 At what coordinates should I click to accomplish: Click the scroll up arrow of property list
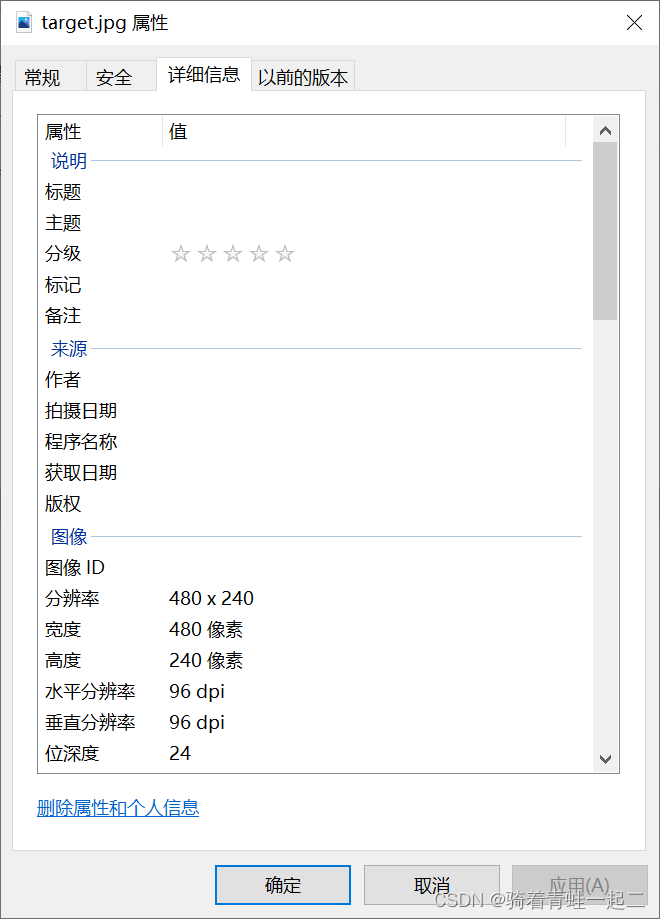(605, 131)
